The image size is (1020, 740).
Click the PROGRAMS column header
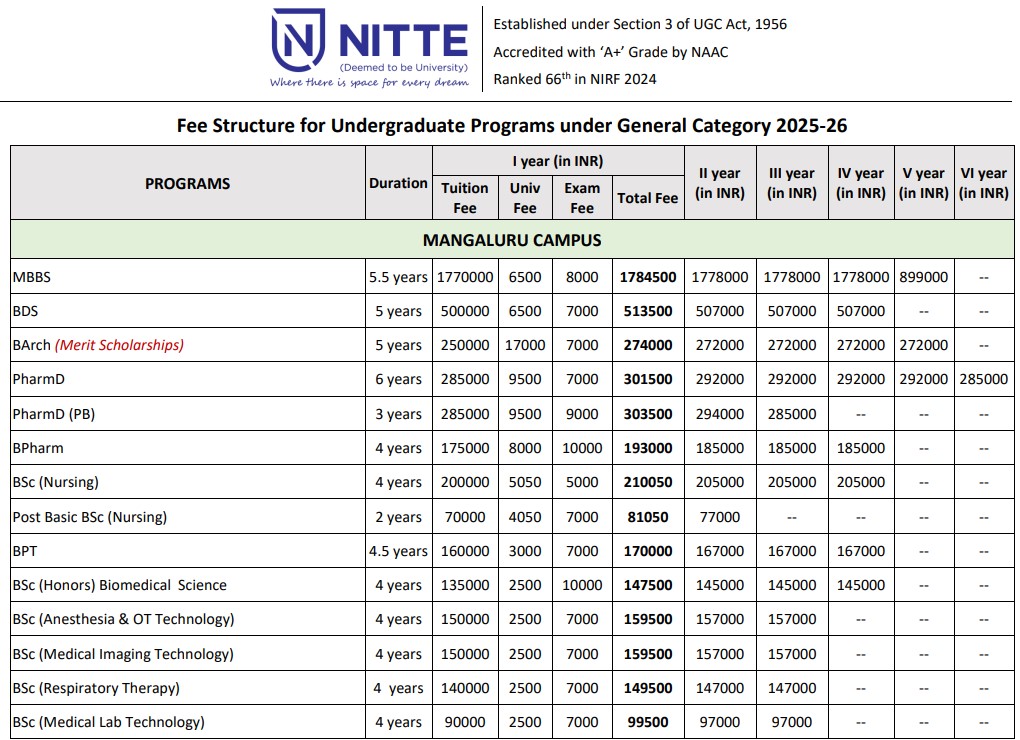pos(187,183)
